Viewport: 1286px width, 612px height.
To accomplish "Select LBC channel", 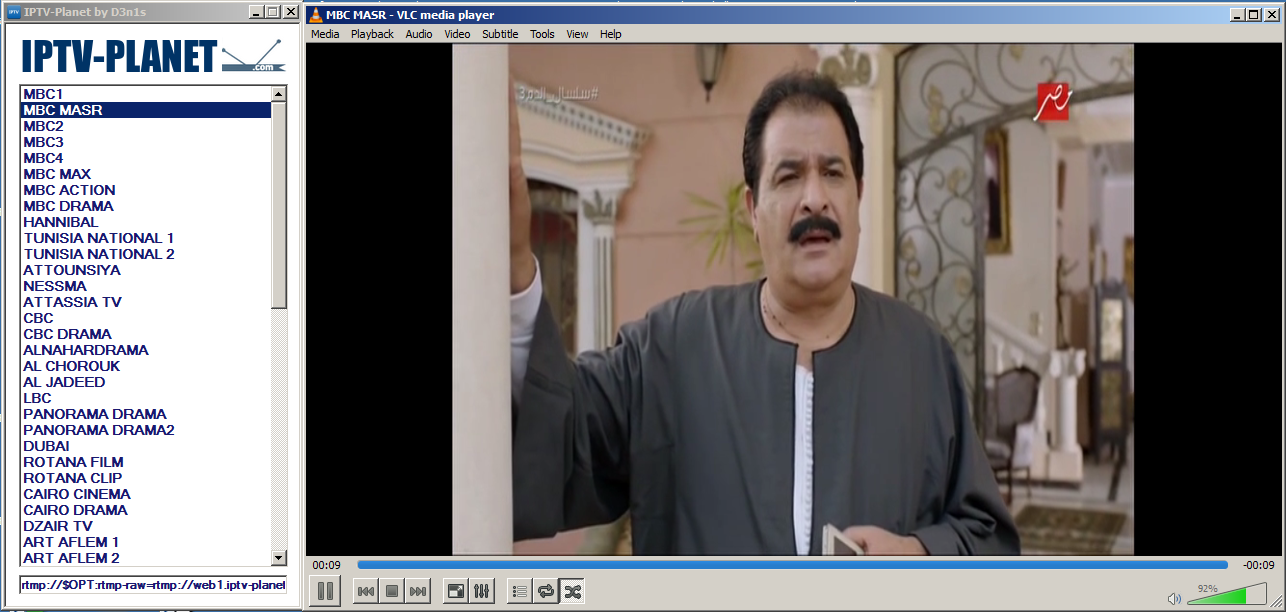I will pos(145,398).
